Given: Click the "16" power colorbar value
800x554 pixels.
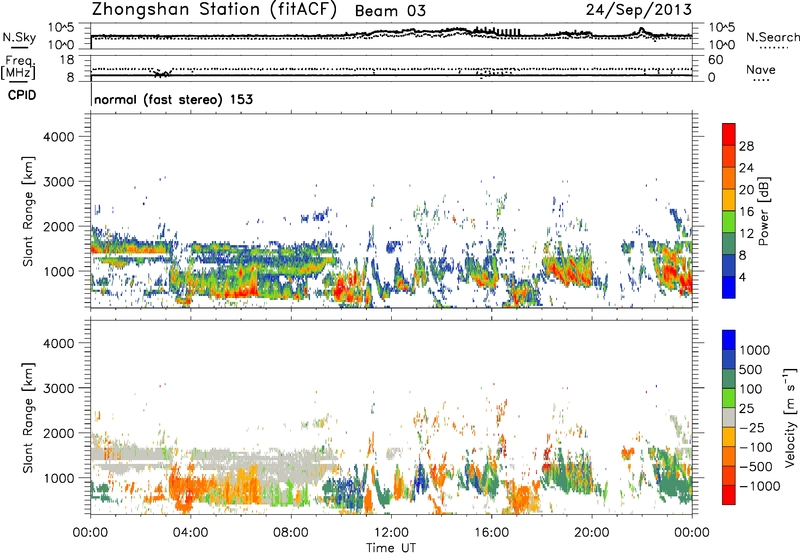Looking at the screenshot, I should (746, 212).
